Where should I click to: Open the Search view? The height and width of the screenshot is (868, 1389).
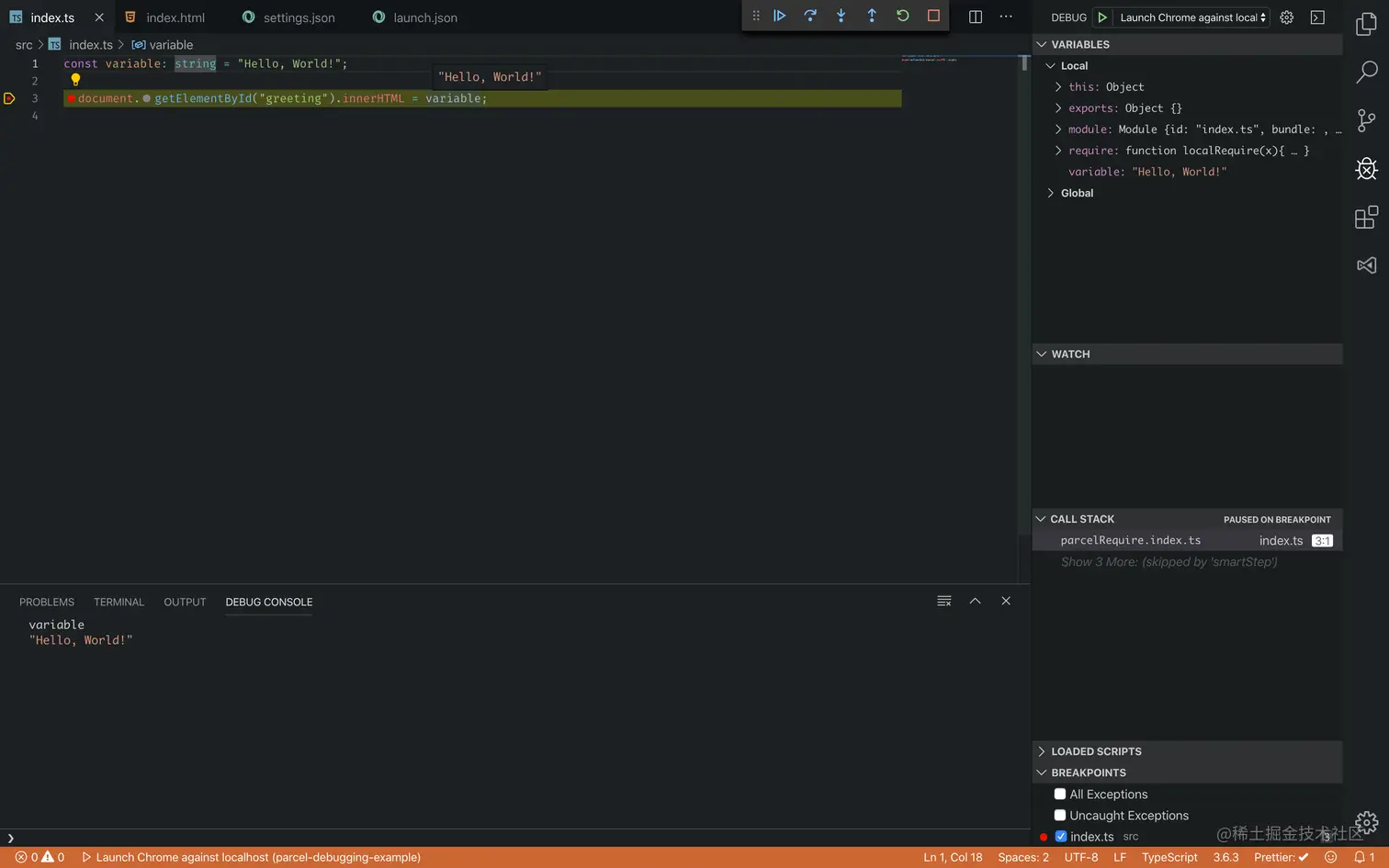1367,72
